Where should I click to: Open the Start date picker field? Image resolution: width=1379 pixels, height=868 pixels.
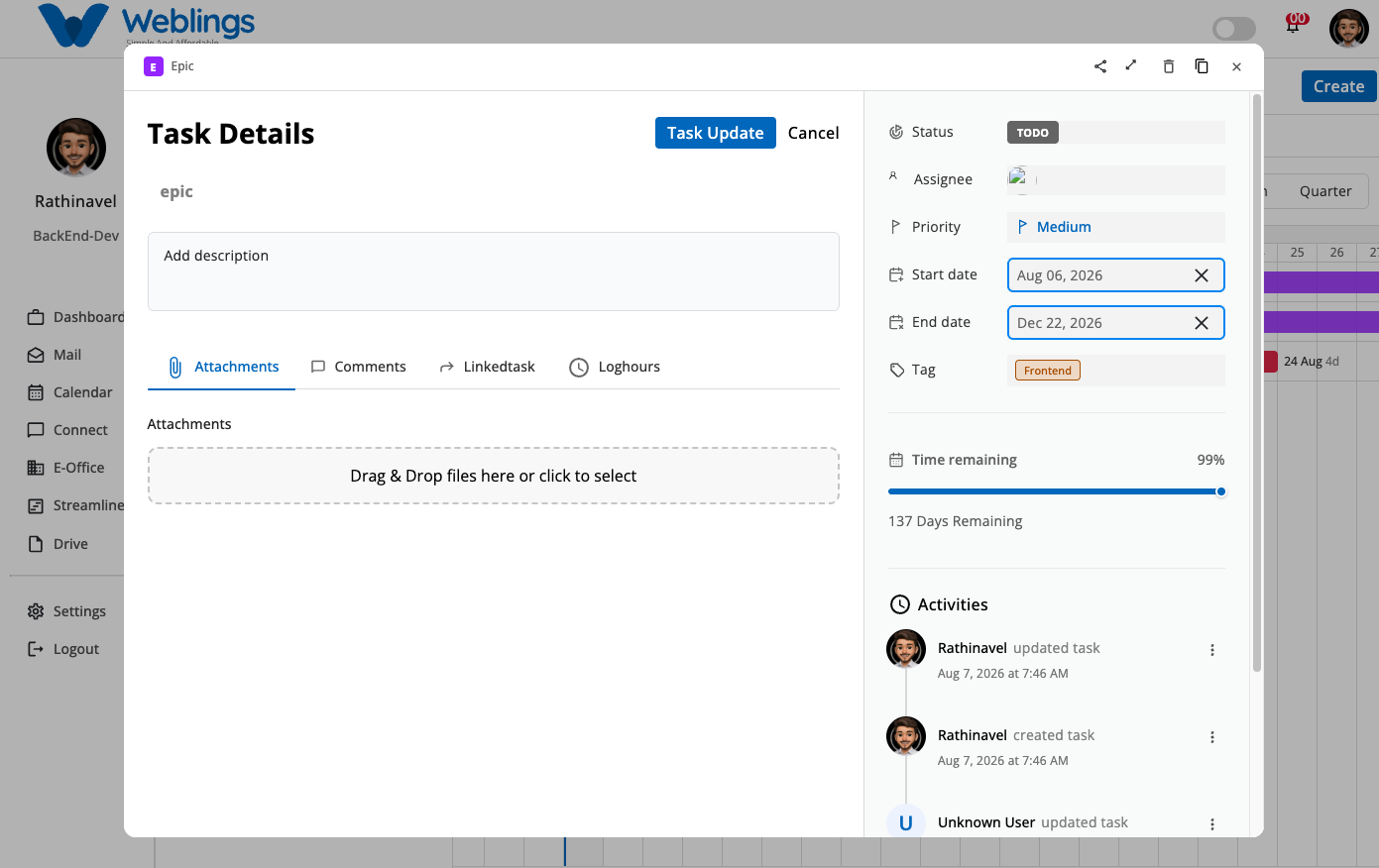[1116, 275]
